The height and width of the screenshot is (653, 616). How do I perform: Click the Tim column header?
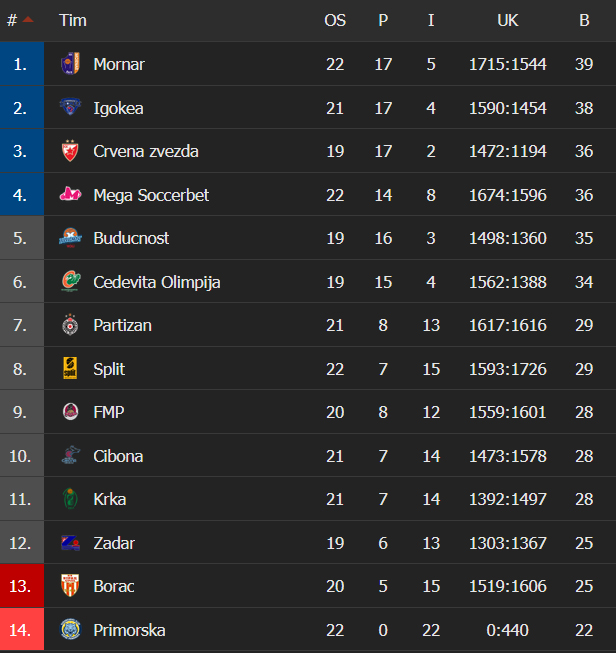pyautogui.click(x=73, y=20)
